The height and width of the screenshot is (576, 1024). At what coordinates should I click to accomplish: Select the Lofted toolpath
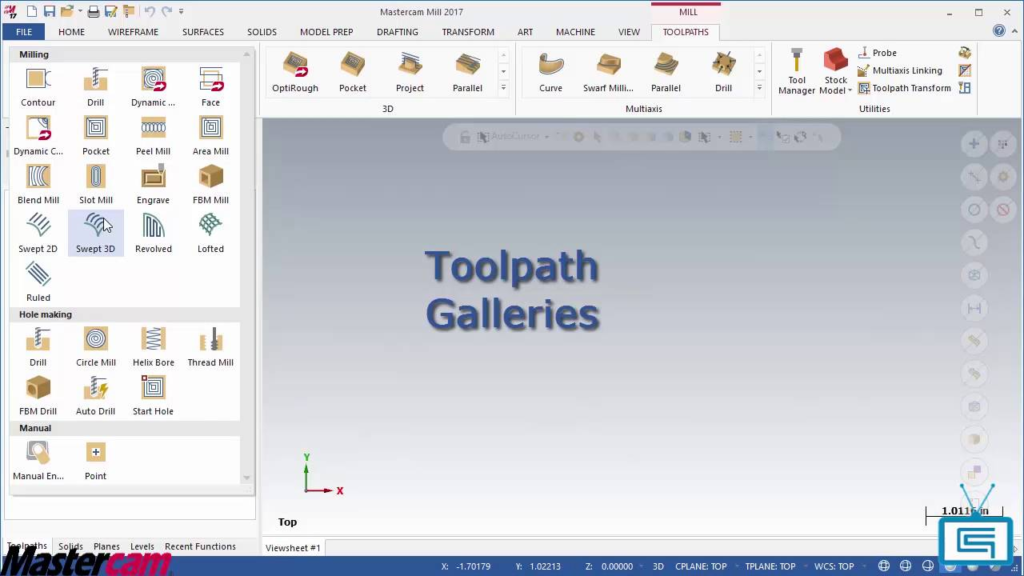[x=210, y=234]
